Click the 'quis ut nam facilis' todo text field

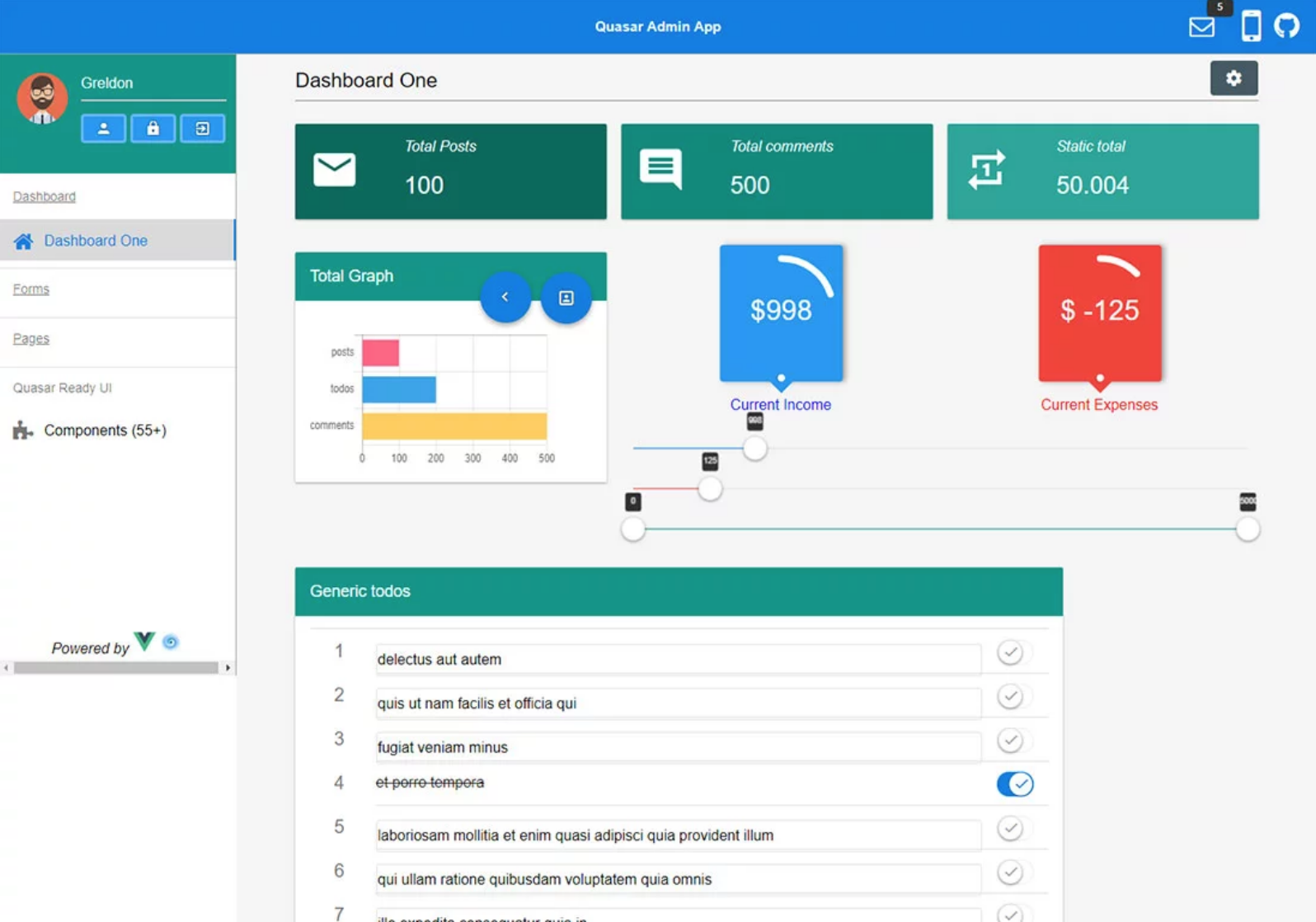pos(676,703)
